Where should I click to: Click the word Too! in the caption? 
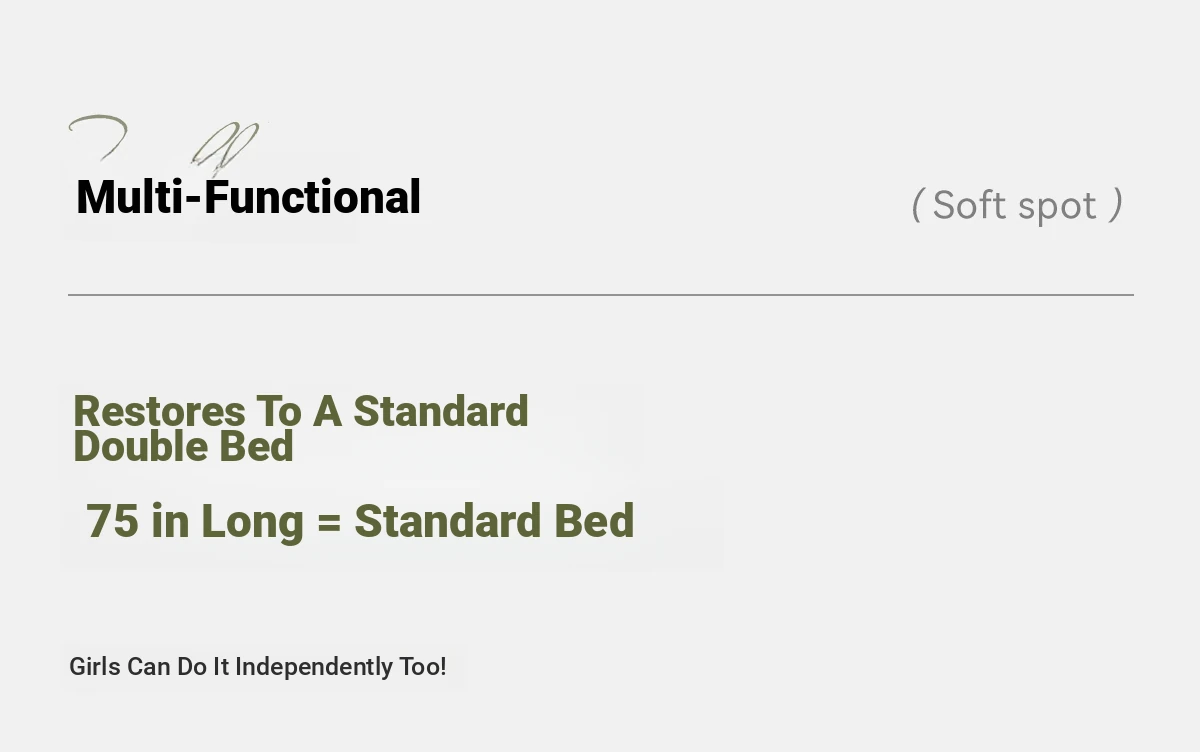[423, 666]
